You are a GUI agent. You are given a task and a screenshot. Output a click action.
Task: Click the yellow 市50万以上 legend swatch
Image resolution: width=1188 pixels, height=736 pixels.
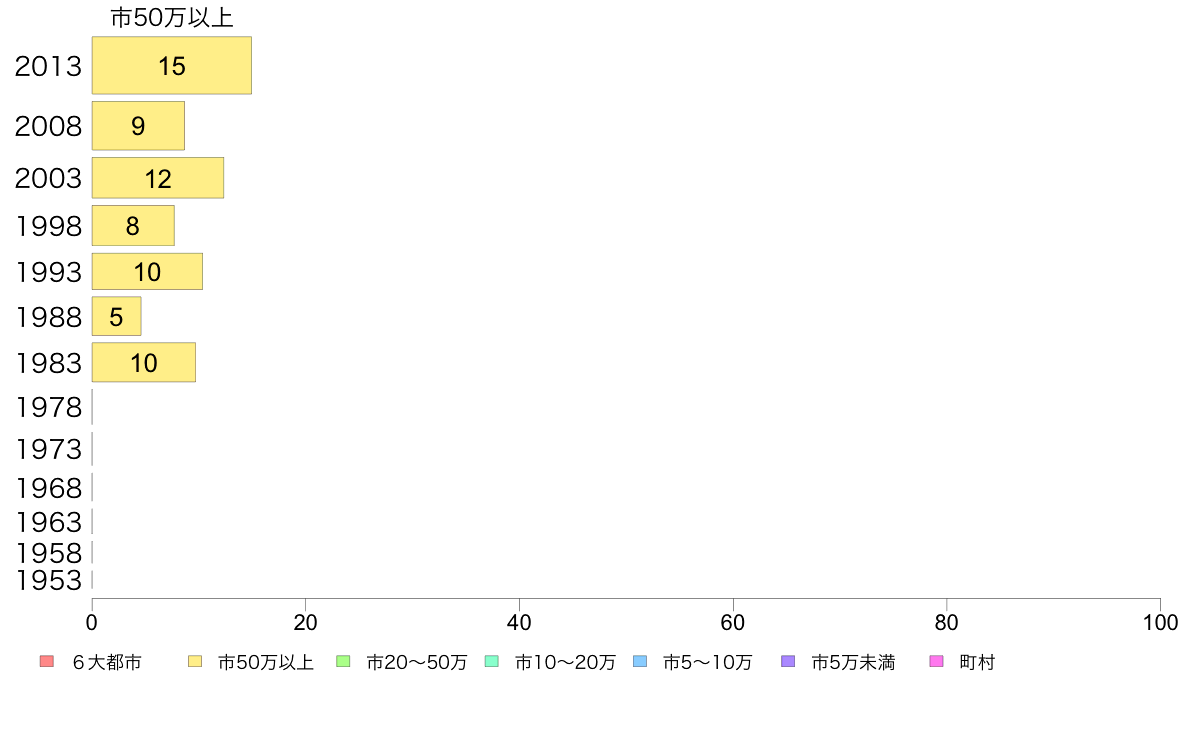194,661
